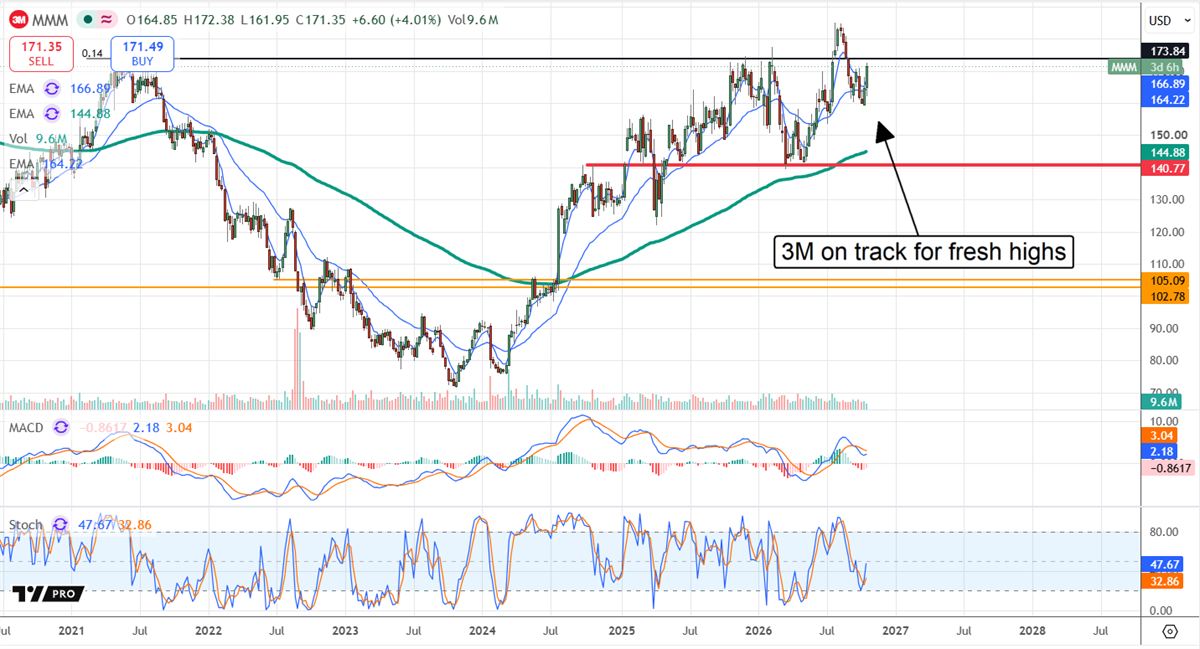Click the 2022 label on the time axis
This screenshot has width=1200, height=649.
208,632
